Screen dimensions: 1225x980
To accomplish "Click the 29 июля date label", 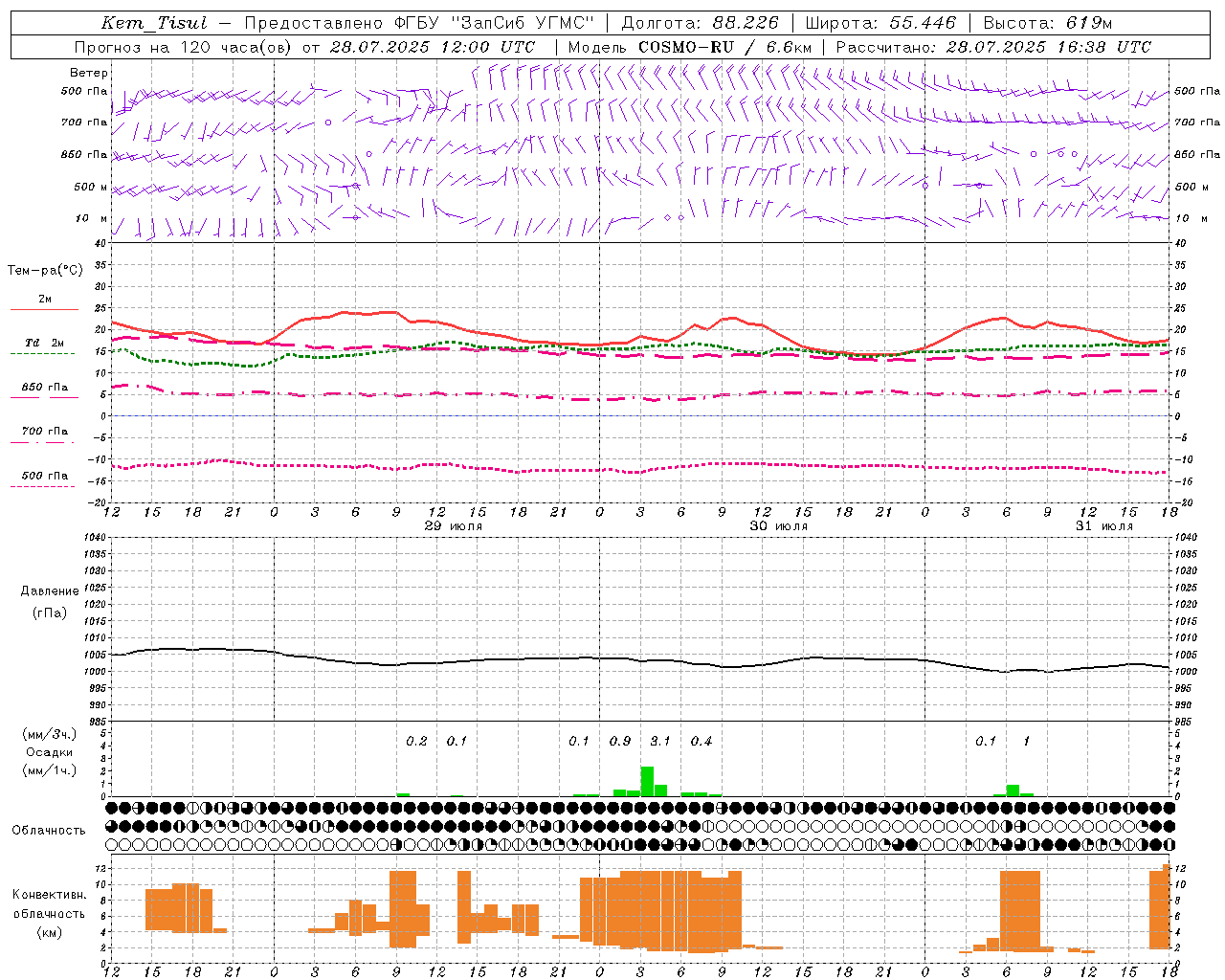I will tap(454, 526).
